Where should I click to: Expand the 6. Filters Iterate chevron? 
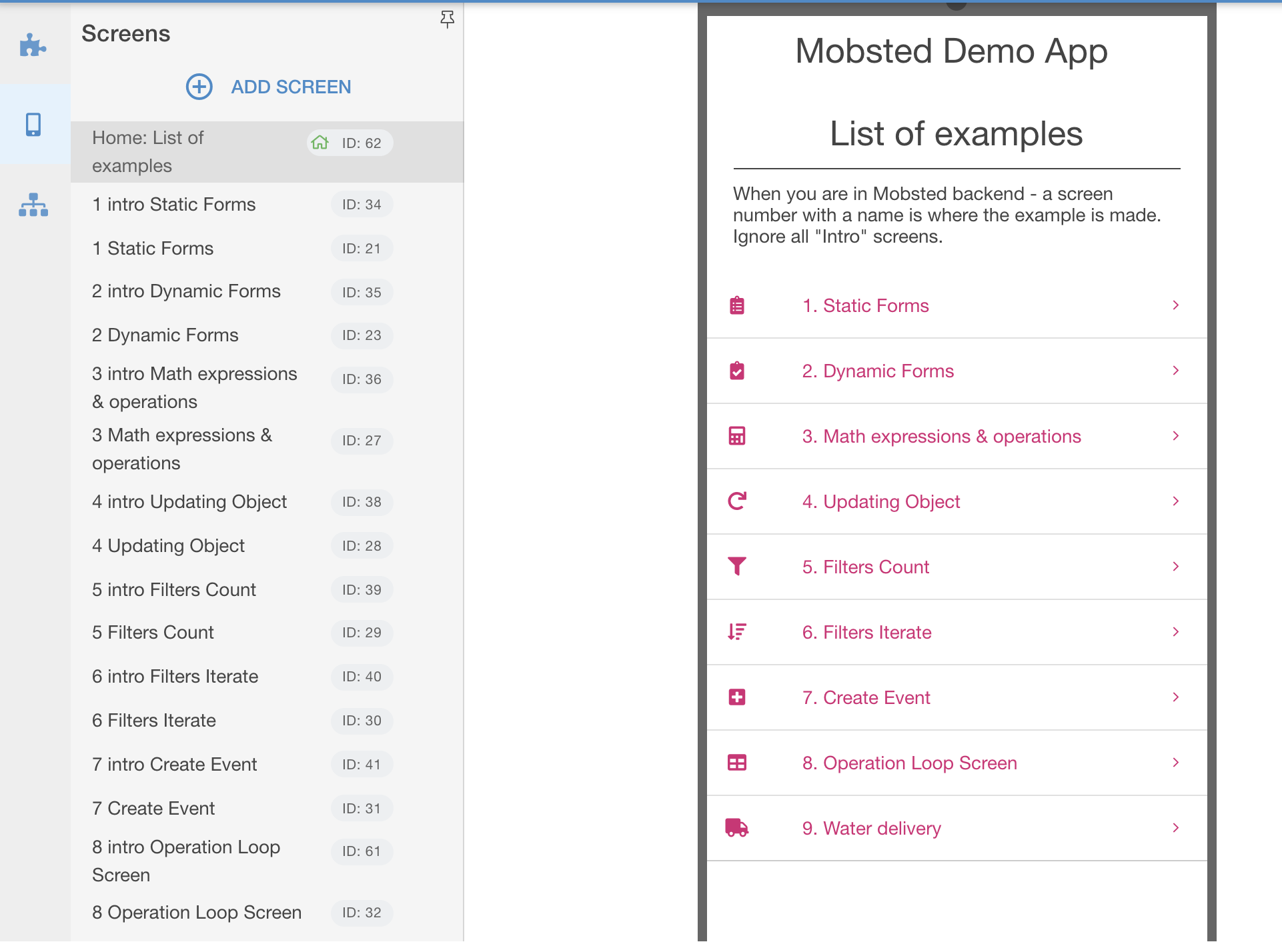1176,632
